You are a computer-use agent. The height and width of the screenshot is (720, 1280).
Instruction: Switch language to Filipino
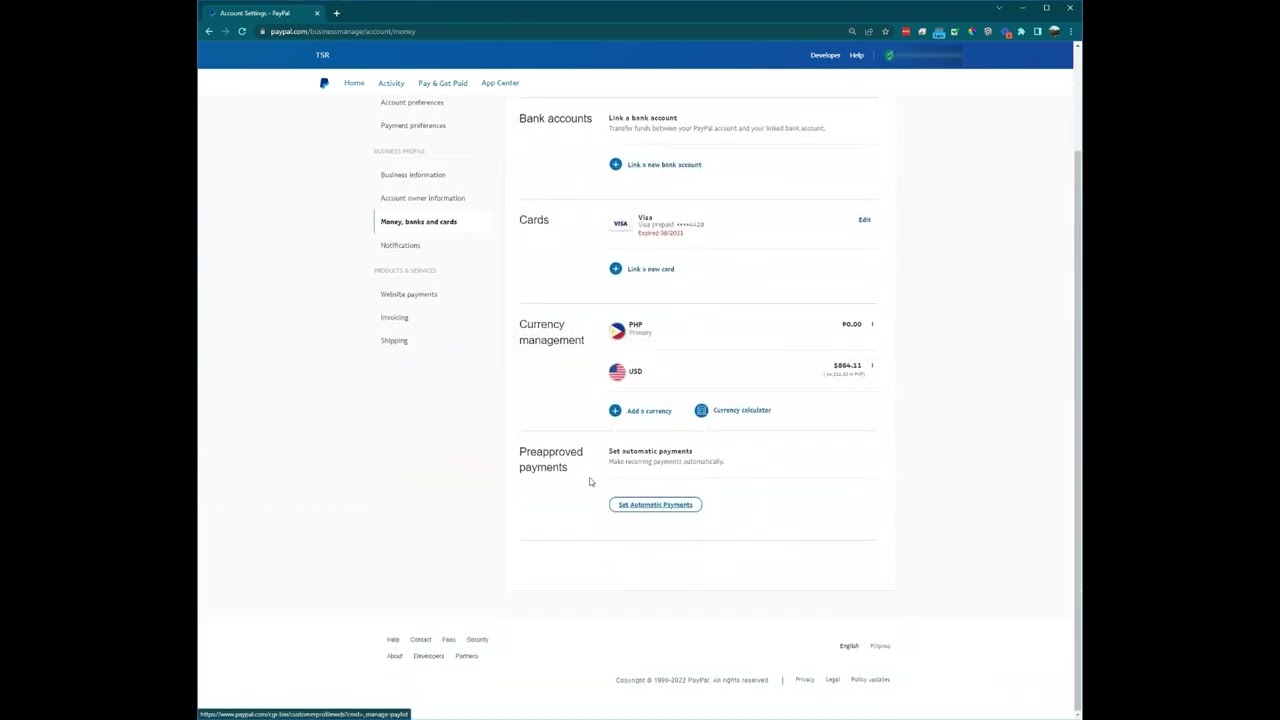coord(879,646)
